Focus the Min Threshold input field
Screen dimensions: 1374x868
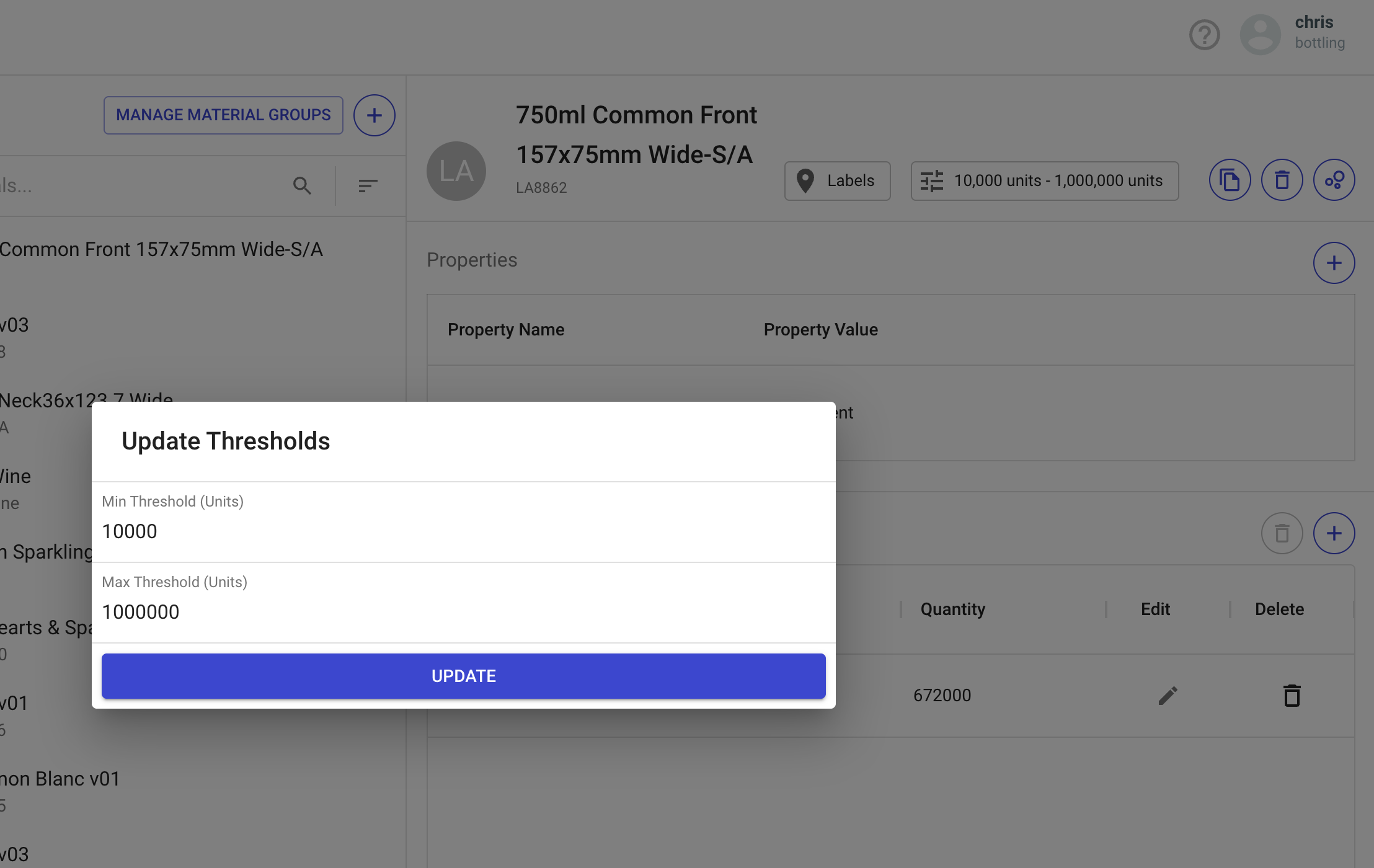point(463,531)
